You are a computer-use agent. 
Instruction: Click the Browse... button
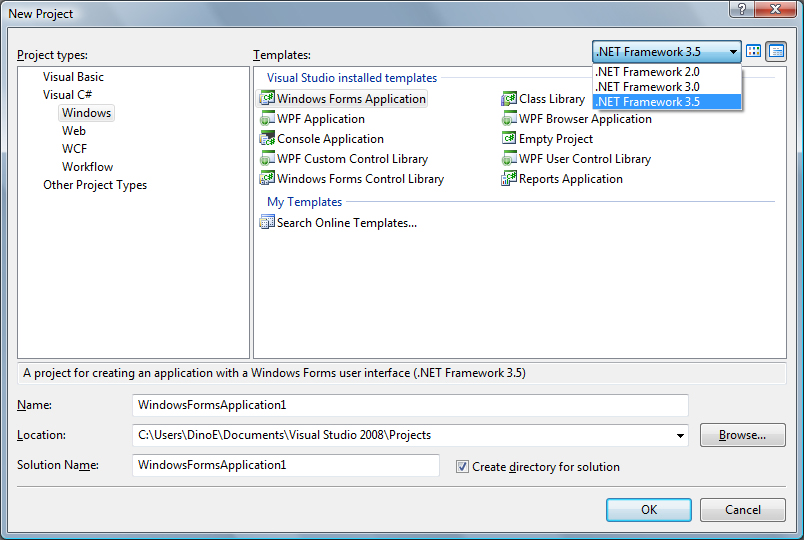click(x=742, y=435)
